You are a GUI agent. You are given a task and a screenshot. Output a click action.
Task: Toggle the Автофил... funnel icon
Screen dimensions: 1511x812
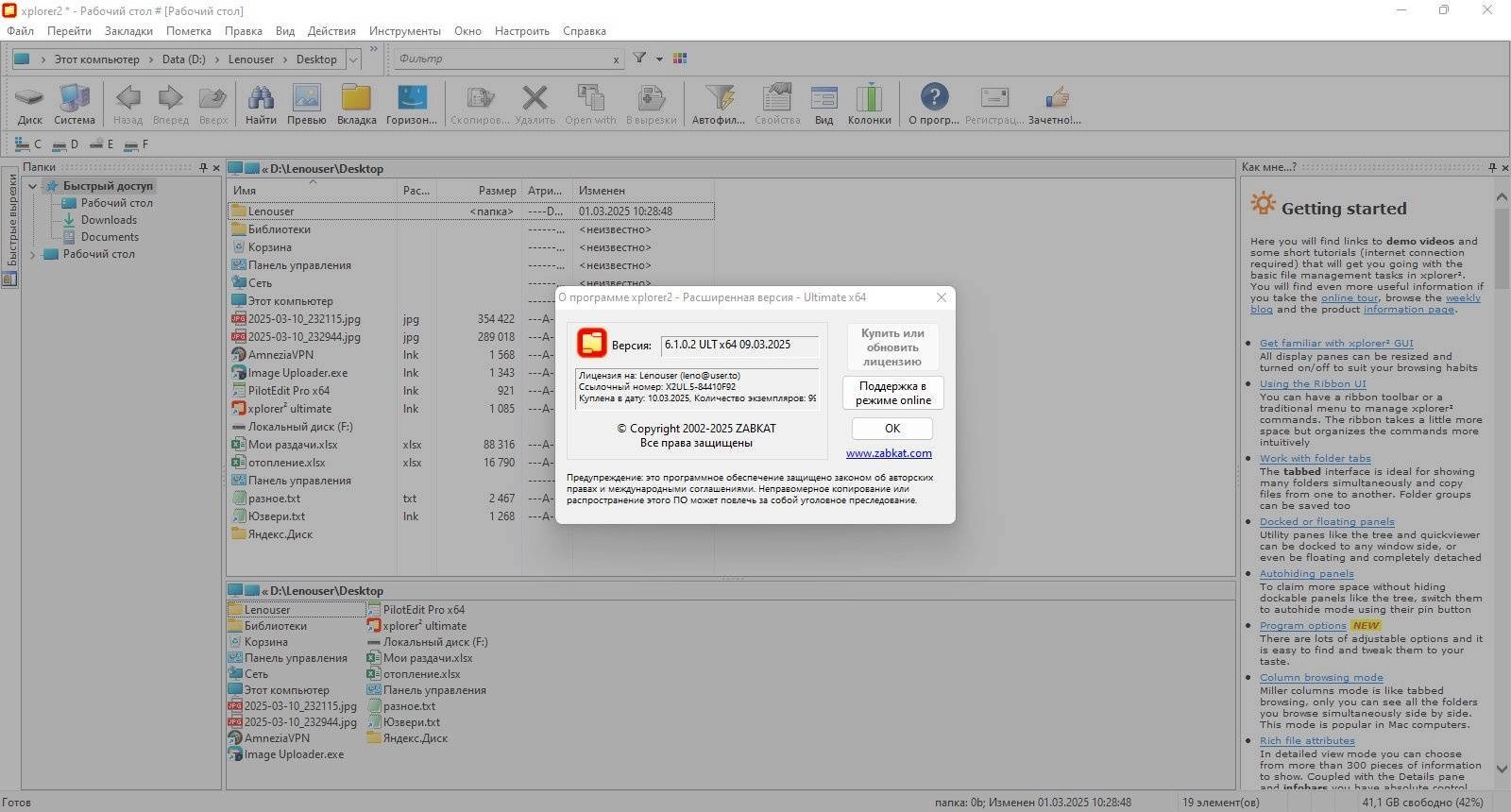point(719,104)
